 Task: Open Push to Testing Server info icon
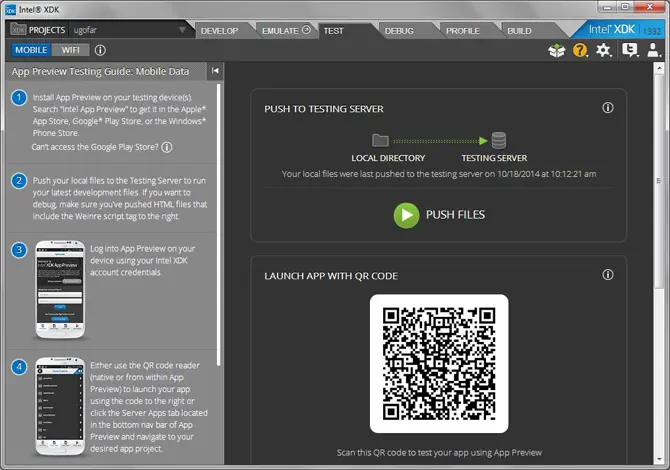pos(608,108)
